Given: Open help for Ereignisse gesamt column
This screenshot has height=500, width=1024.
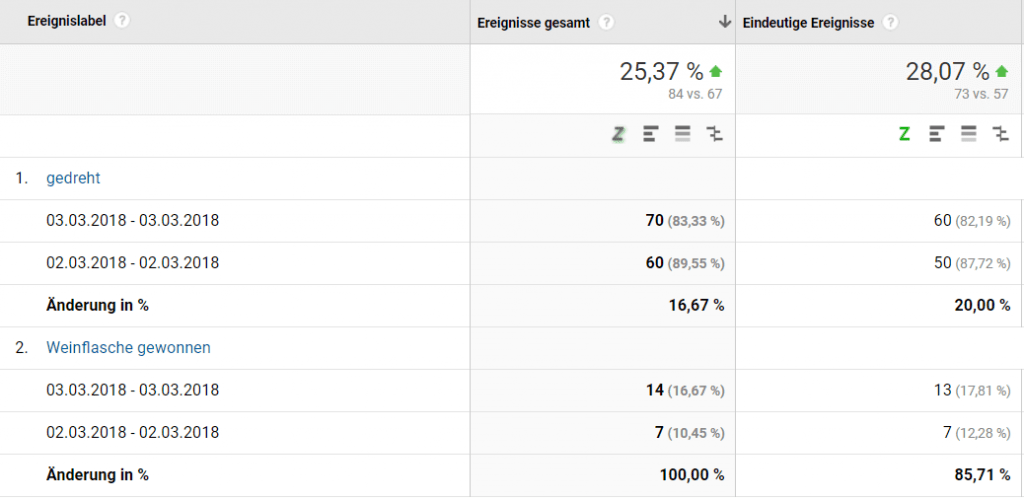Looking at the screenshot, I should [606, 23].
